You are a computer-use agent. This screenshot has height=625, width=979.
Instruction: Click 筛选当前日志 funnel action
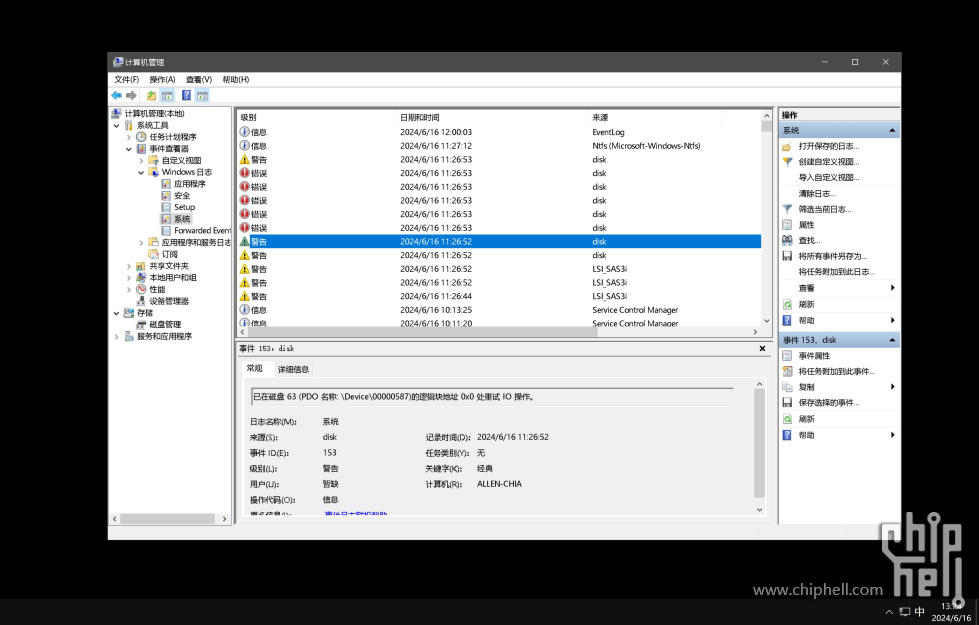824,209
